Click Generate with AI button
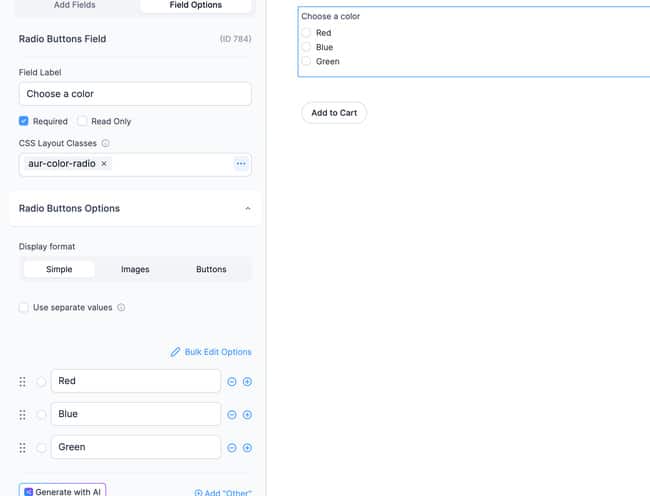Viewport: 650px width, 496px height. 63,491
